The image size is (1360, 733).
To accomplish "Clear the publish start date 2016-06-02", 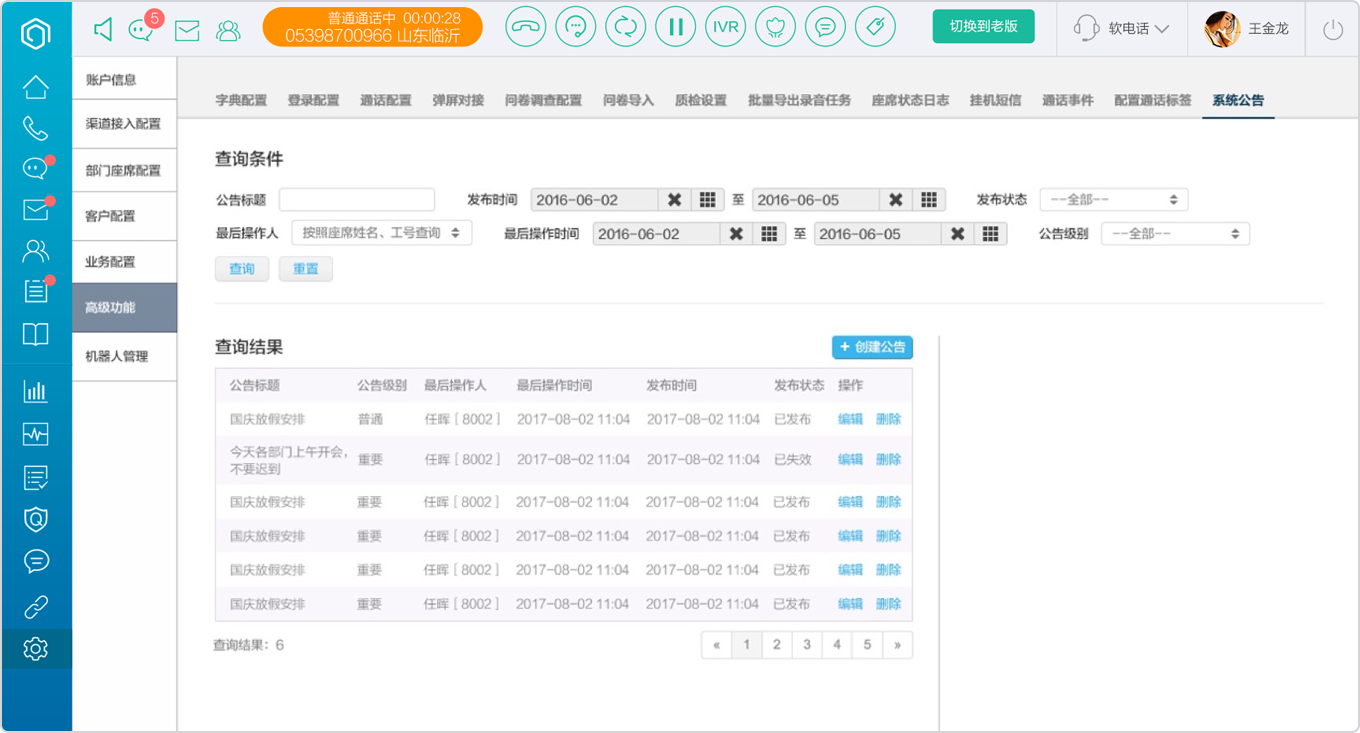I will pos(675,200).
